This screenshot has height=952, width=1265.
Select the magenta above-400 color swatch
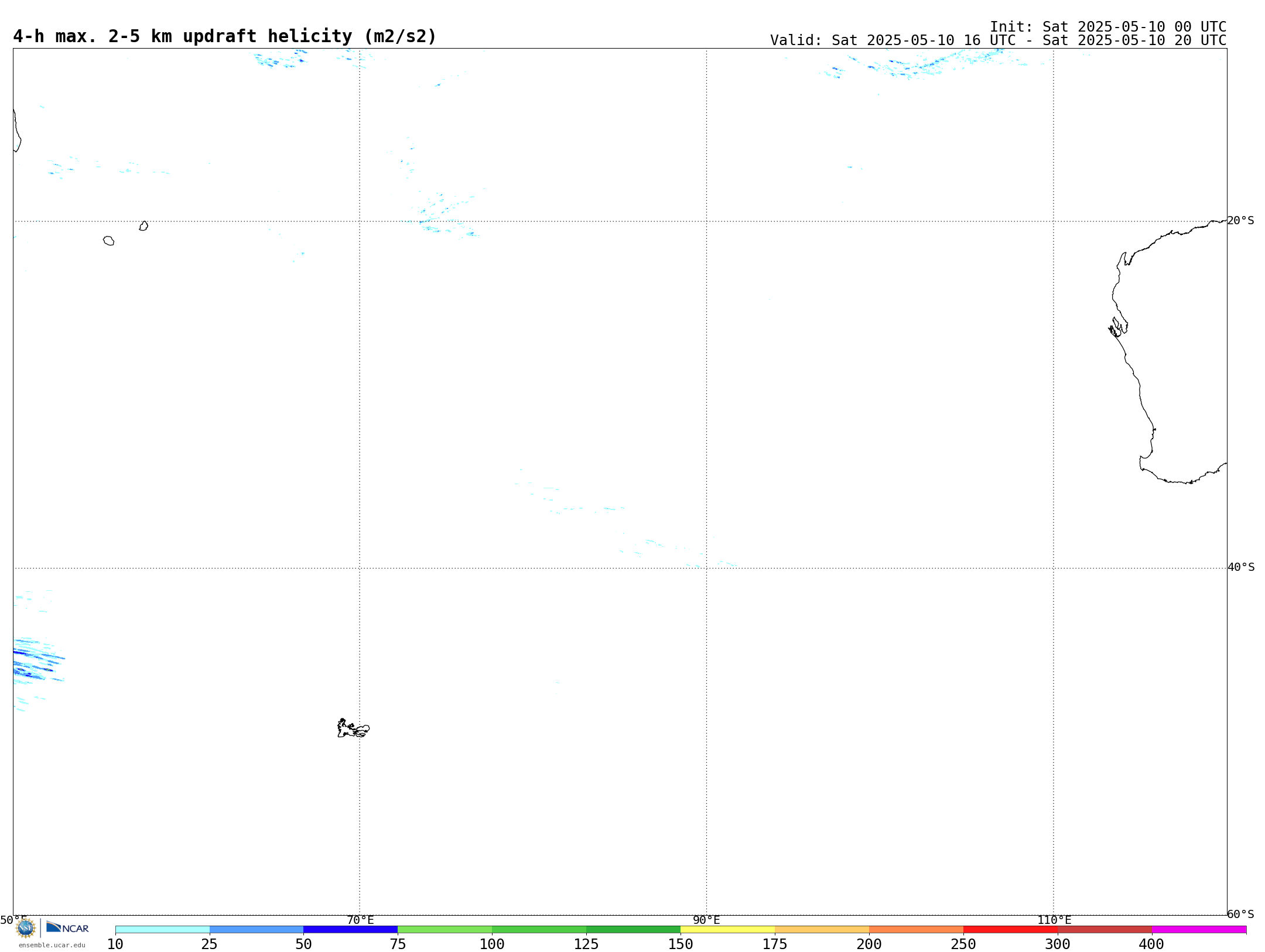click(1199, 930)
